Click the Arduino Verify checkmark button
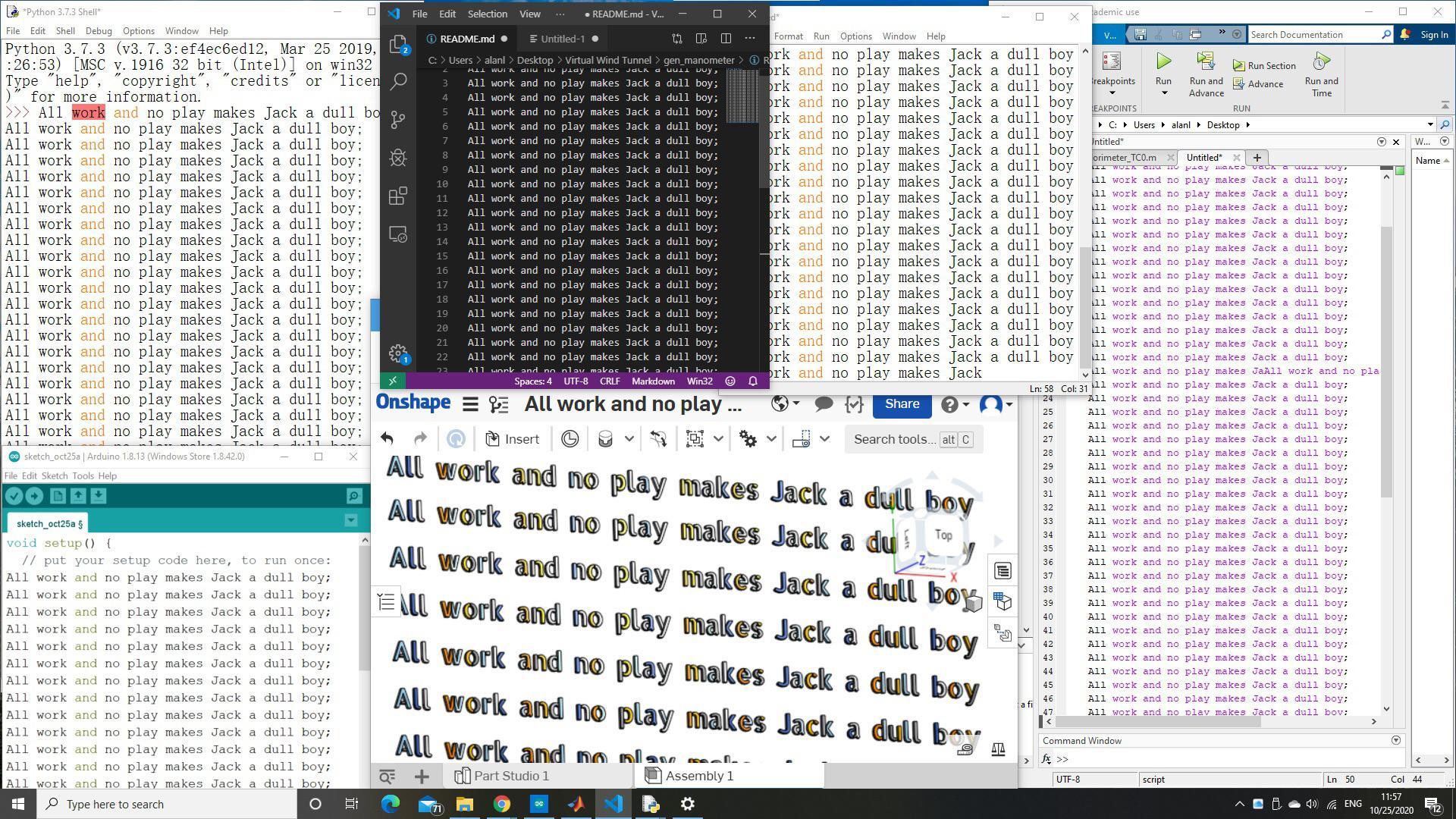This screenshot has width=1456, height=819. (x=14, y=496)
